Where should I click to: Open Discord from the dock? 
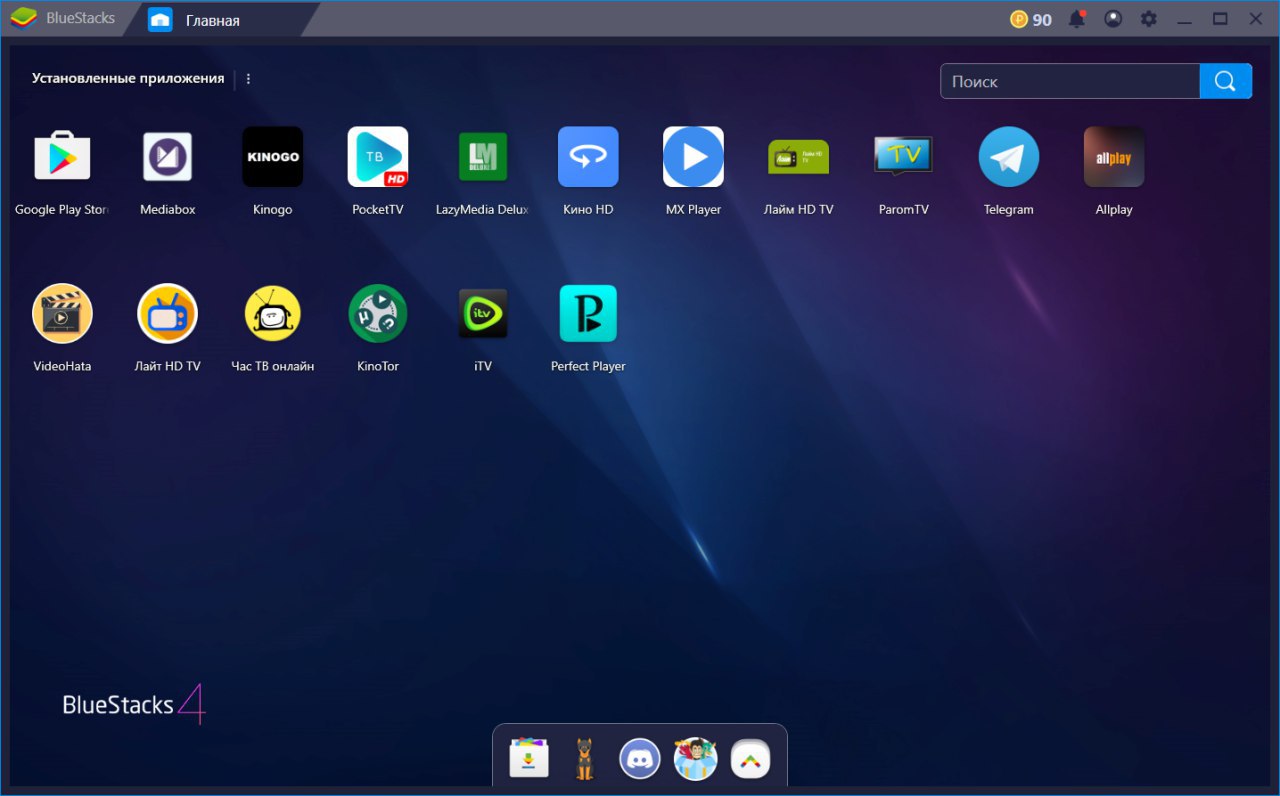[x=640, y=759]
